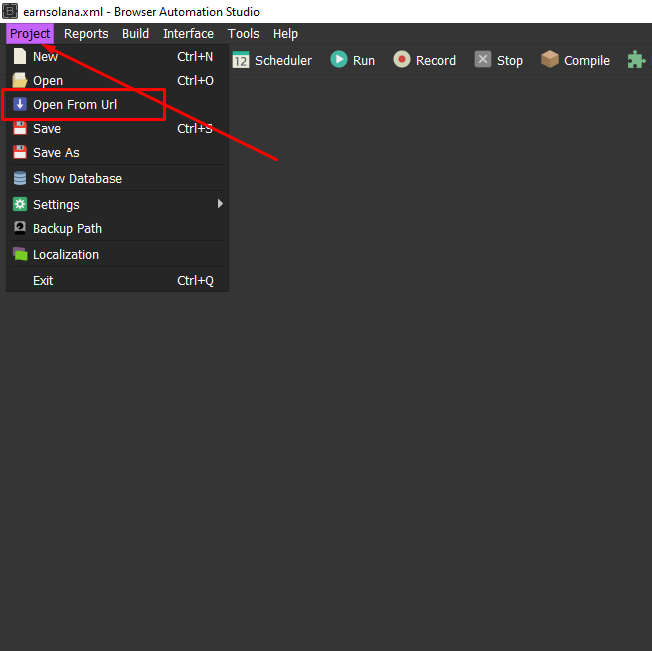Screen dimensions: 652x651
Task: Click the Scheduler calendar icon
Action: tap(241, 60)
